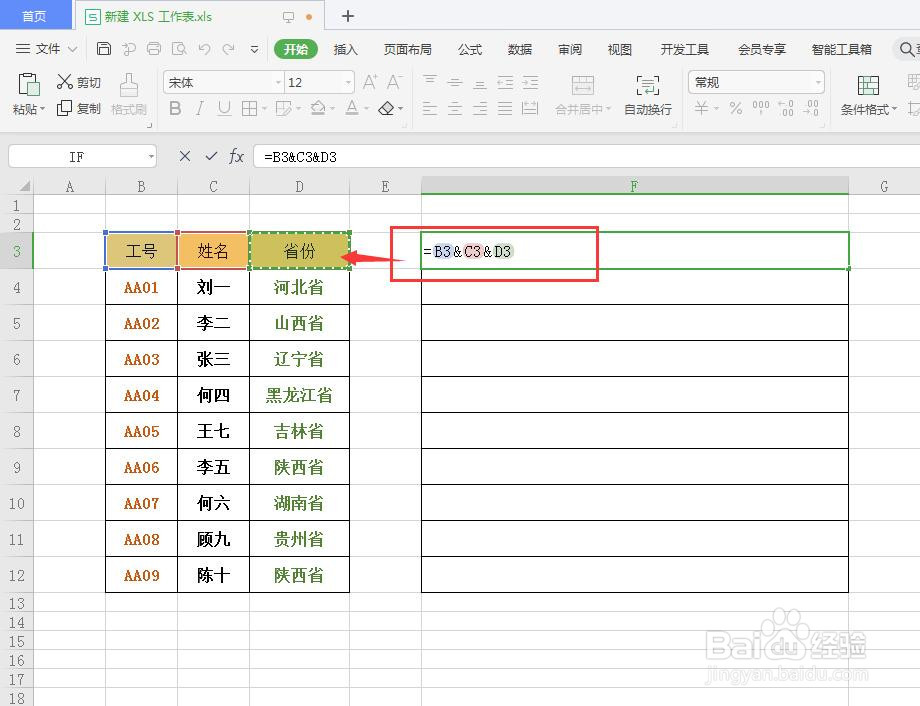Screen dimensions: 920x706
Task: Click the Distributed alignment icon
Action: click(530, 108)
